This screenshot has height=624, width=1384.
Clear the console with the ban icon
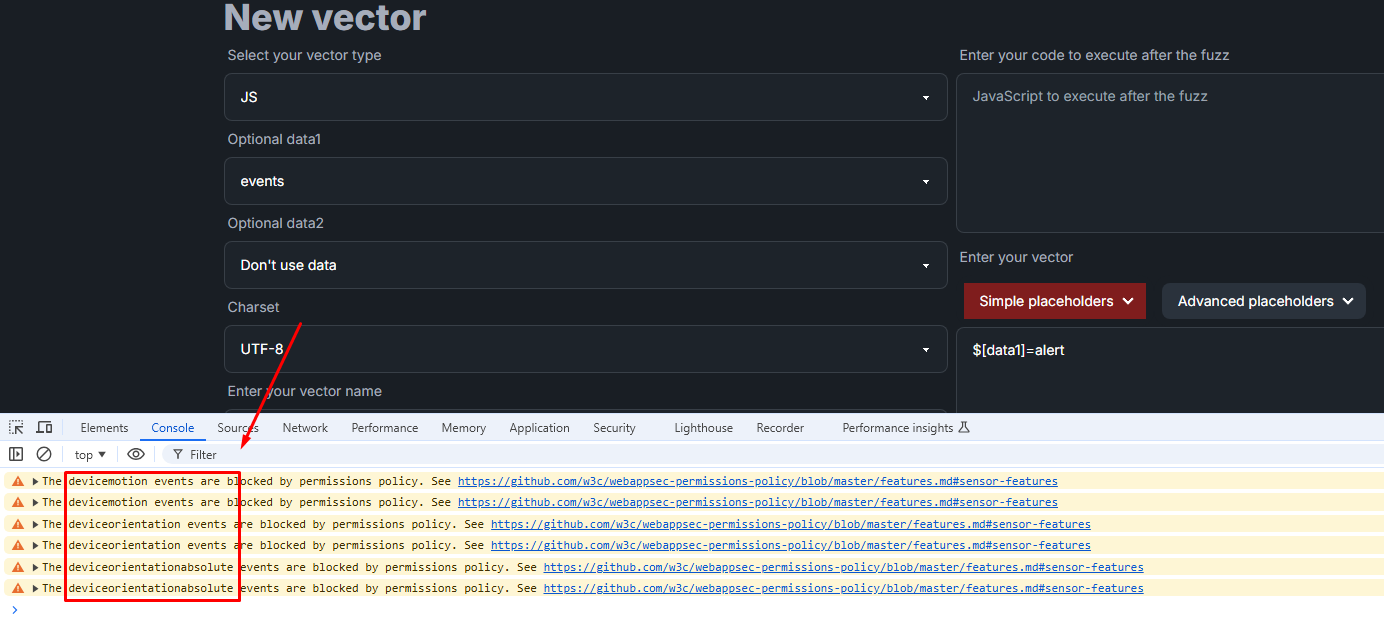(x=43, y=454)
